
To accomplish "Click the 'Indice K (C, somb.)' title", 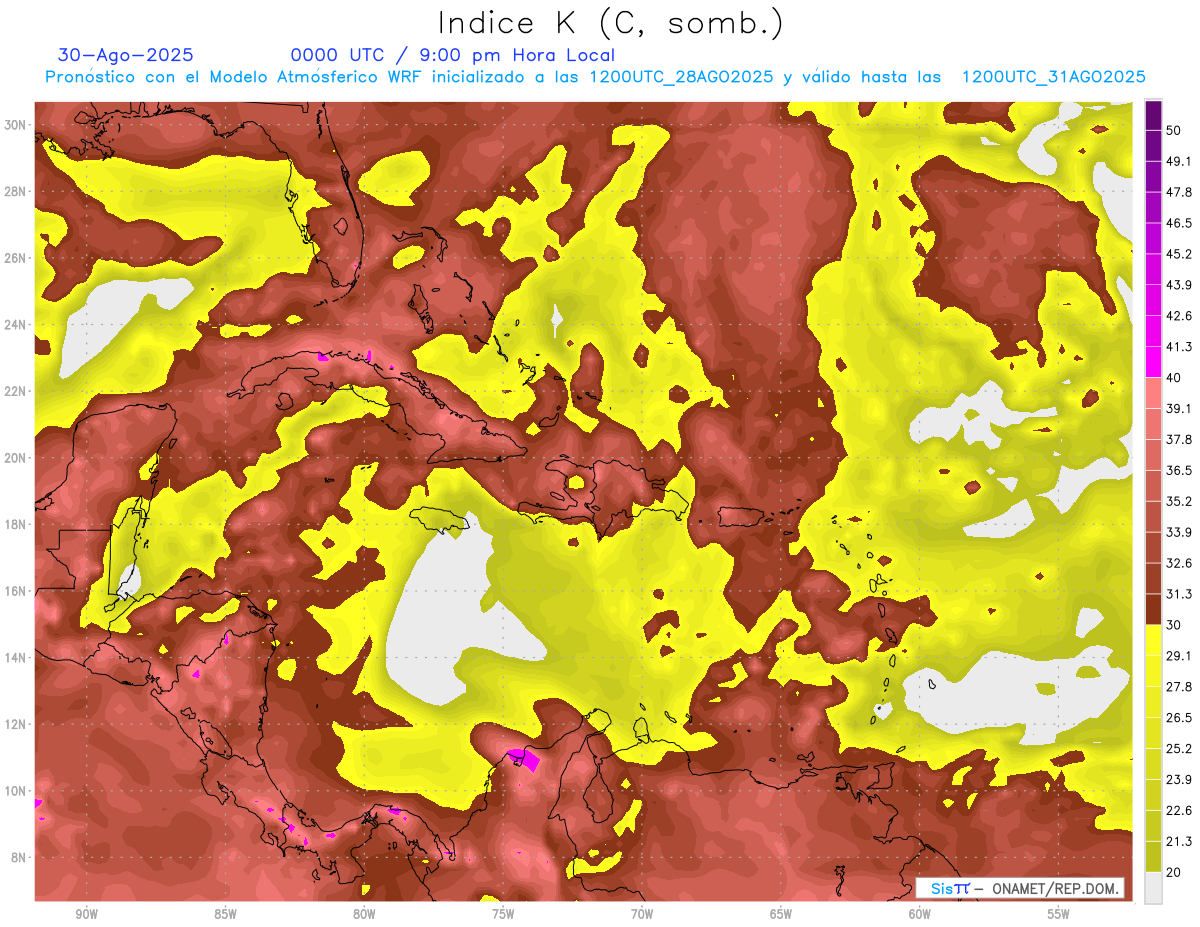I will click(x=610, y=24).
